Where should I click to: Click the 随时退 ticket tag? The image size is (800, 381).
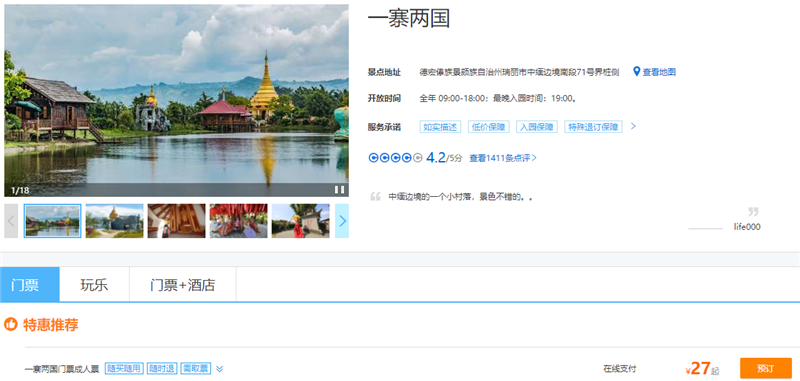(x=162, y=368)
